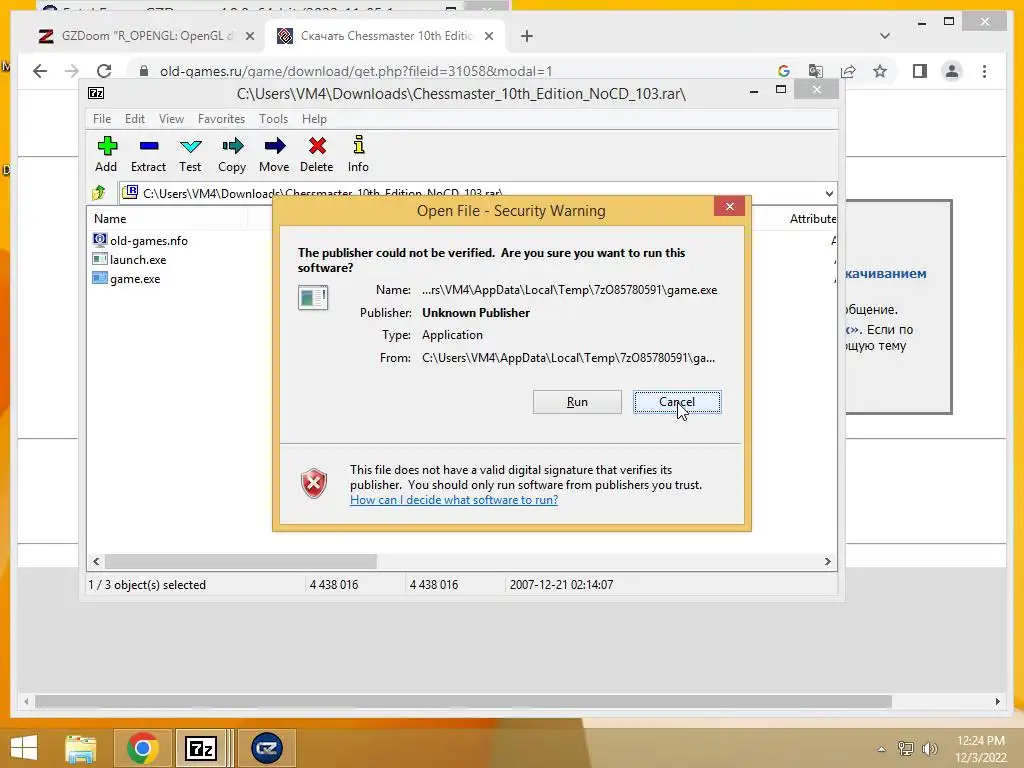Toggle Chrome side panel icon
This screenshot has width=1024, height=768.
(920, 71)
